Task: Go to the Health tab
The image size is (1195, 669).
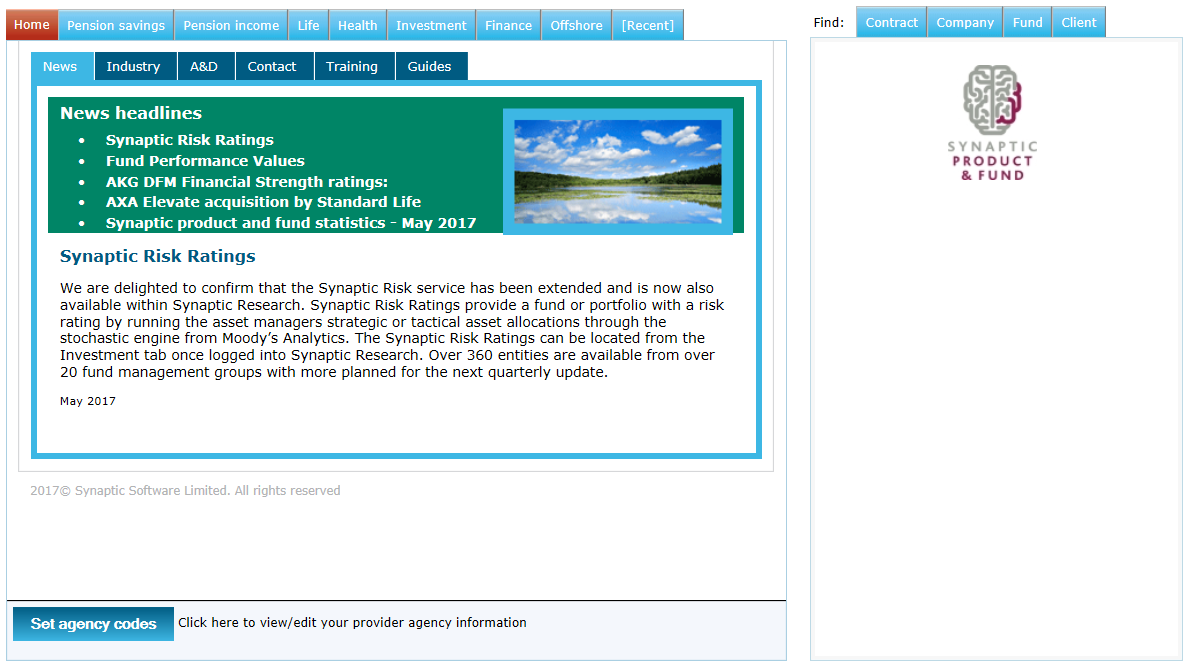Action: point(357,25)
